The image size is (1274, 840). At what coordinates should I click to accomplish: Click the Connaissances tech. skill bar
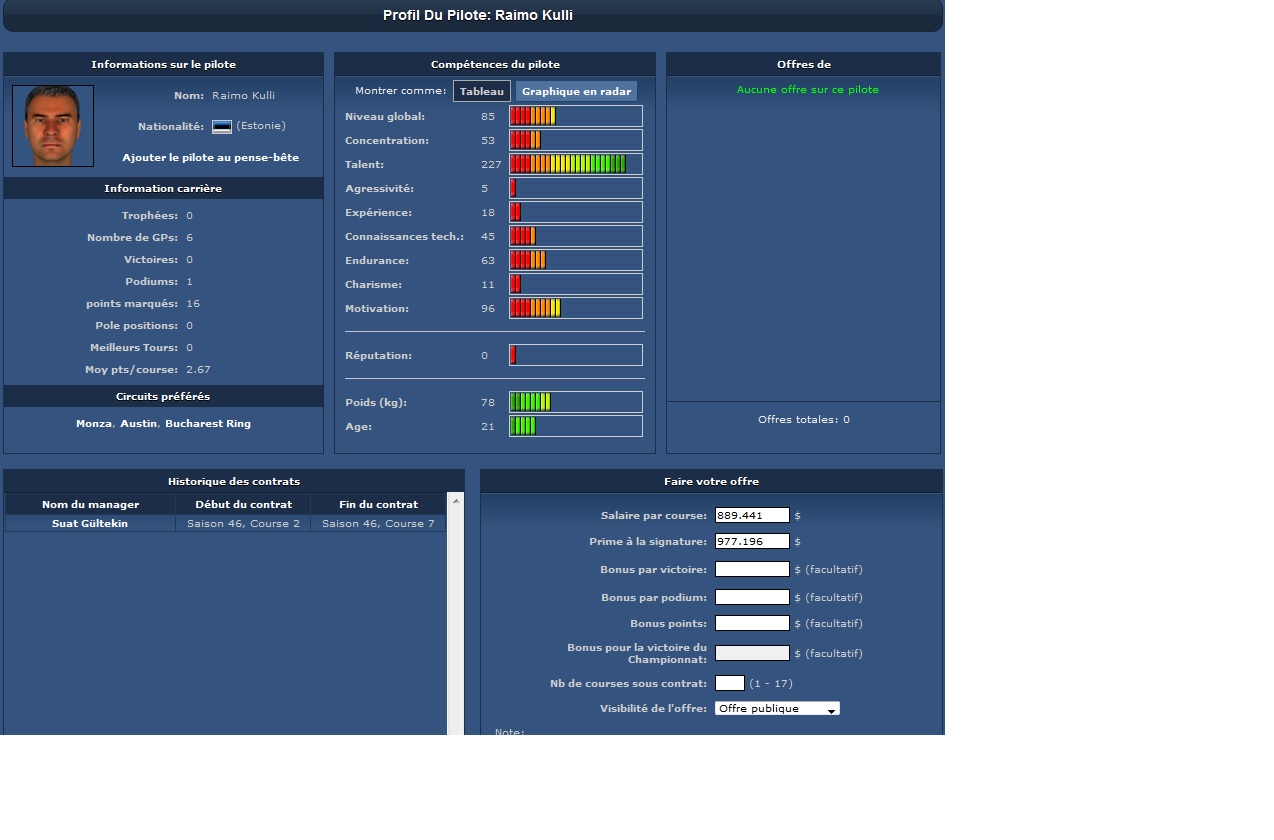(x=576, y=236)
